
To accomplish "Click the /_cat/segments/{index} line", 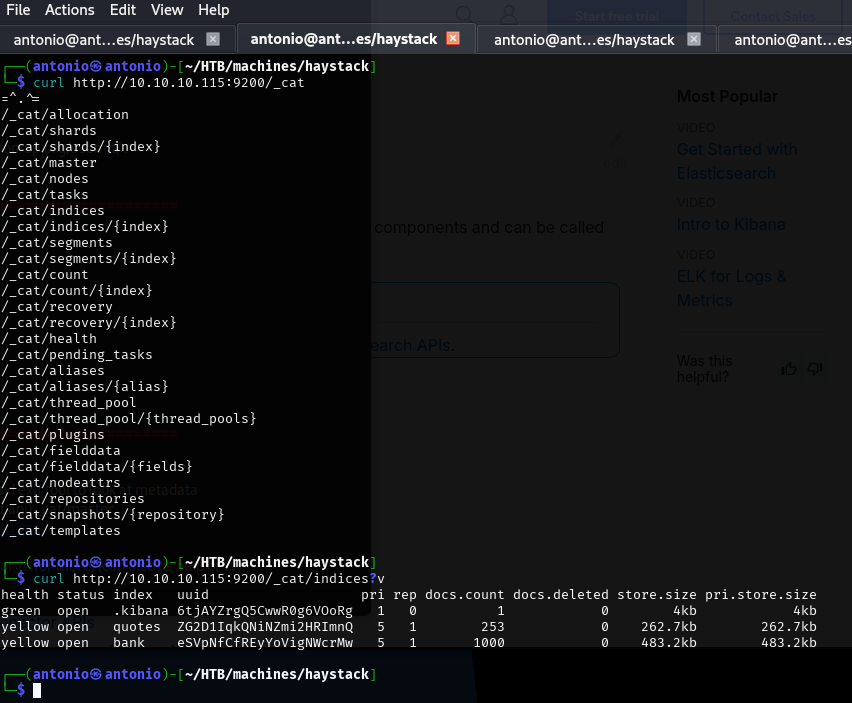I will coord(89,259).
